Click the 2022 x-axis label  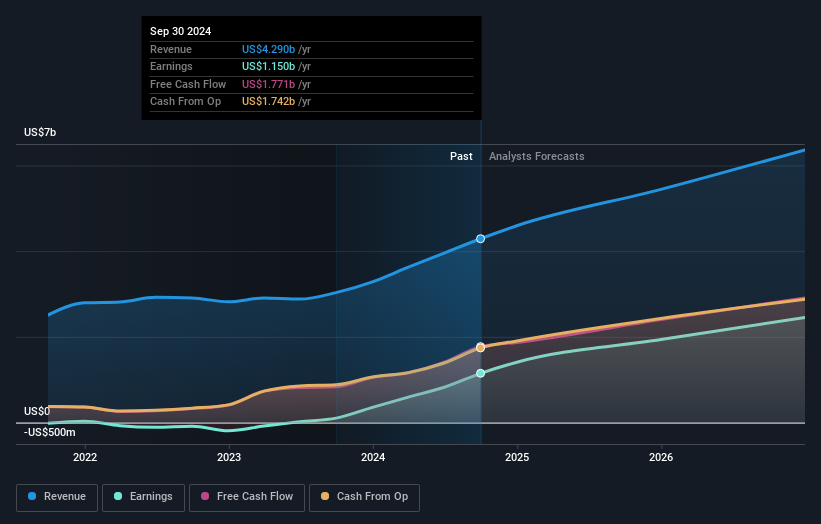[85, 457]
